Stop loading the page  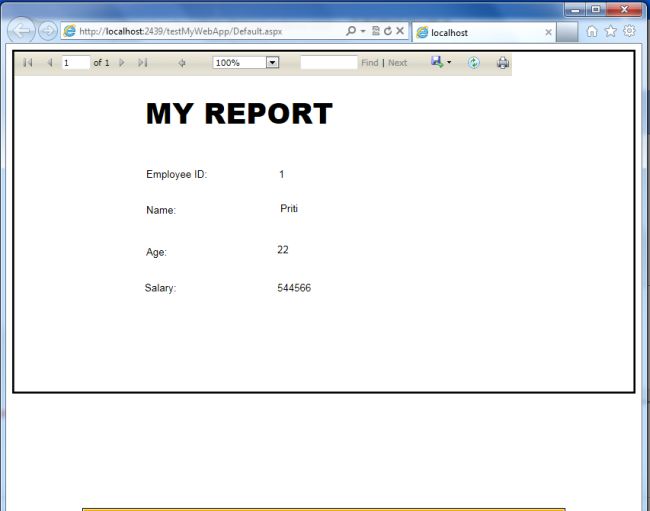pyautogui.click(x=400, y=31)
